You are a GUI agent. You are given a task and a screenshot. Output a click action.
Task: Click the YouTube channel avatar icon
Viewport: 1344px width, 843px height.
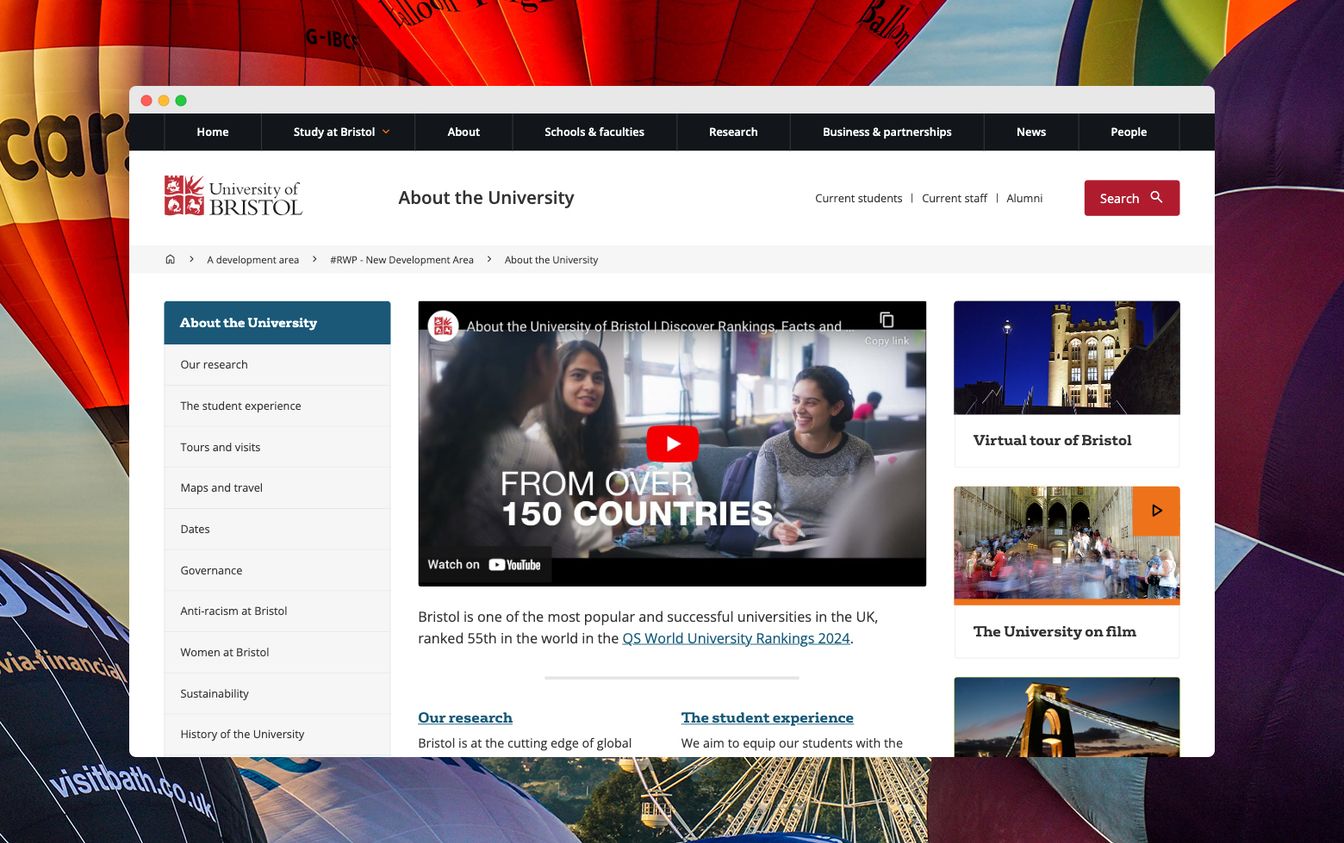tap(443, 326)
